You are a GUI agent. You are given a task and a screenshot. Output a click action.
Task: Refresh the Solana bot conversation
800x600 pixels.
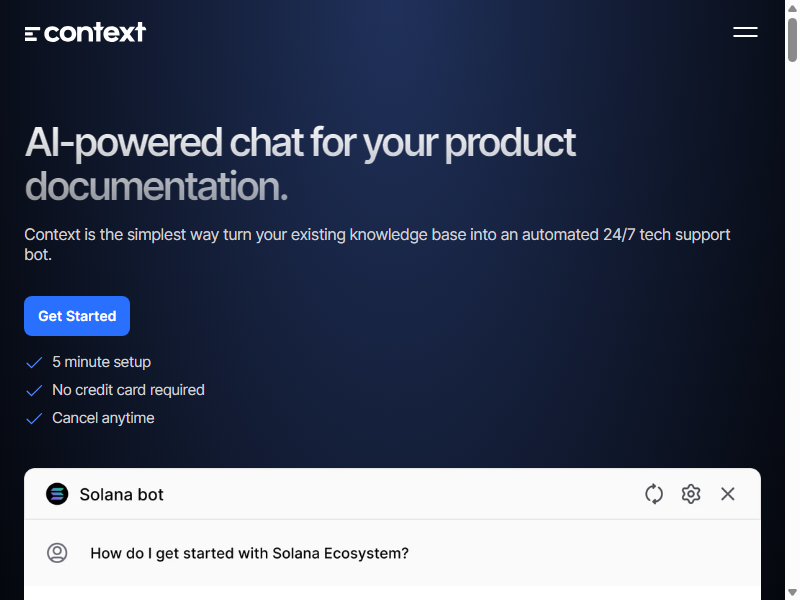654,494
